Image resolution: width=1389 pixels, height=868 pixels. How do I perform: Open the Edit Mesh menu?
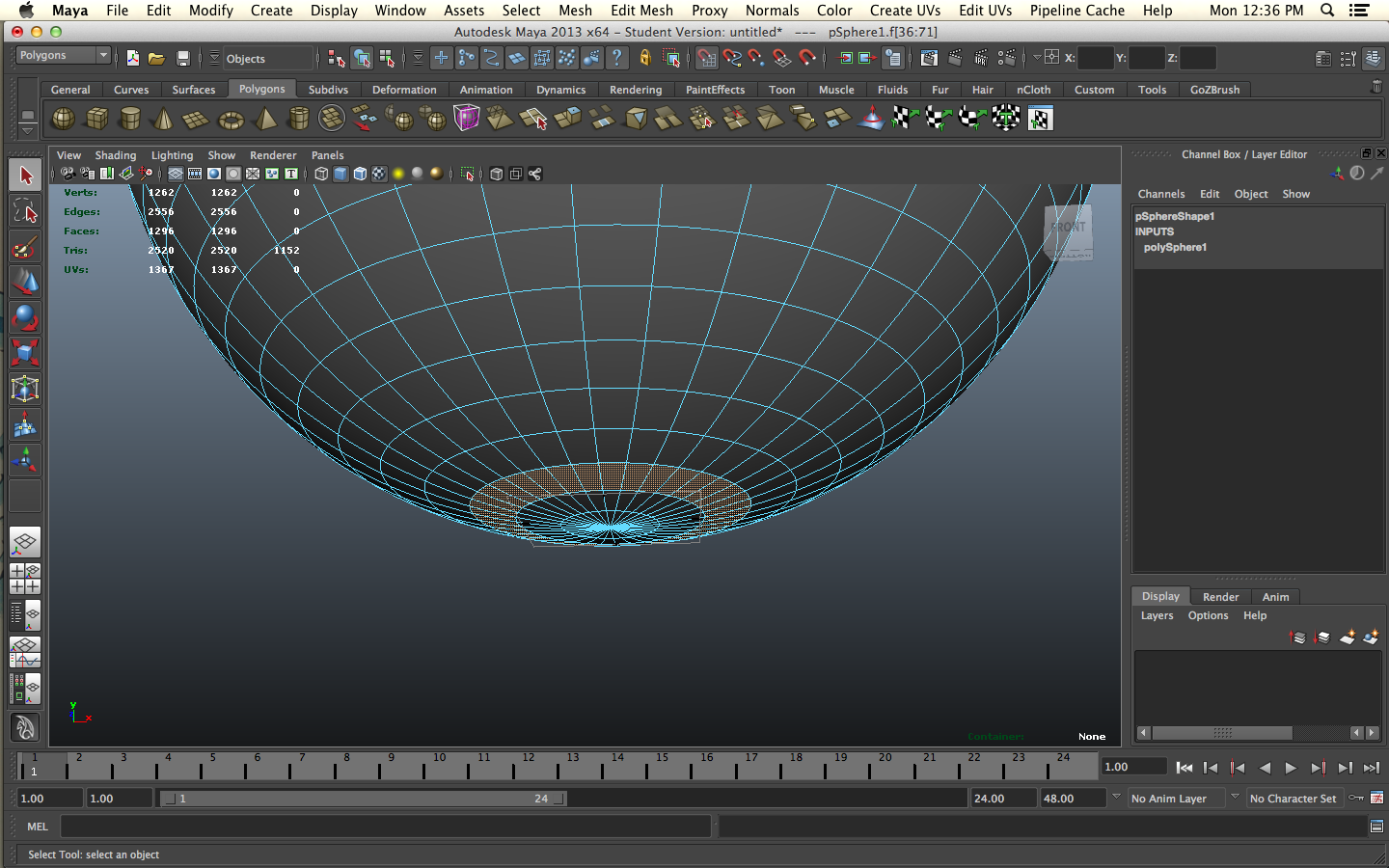coord(641,11)
